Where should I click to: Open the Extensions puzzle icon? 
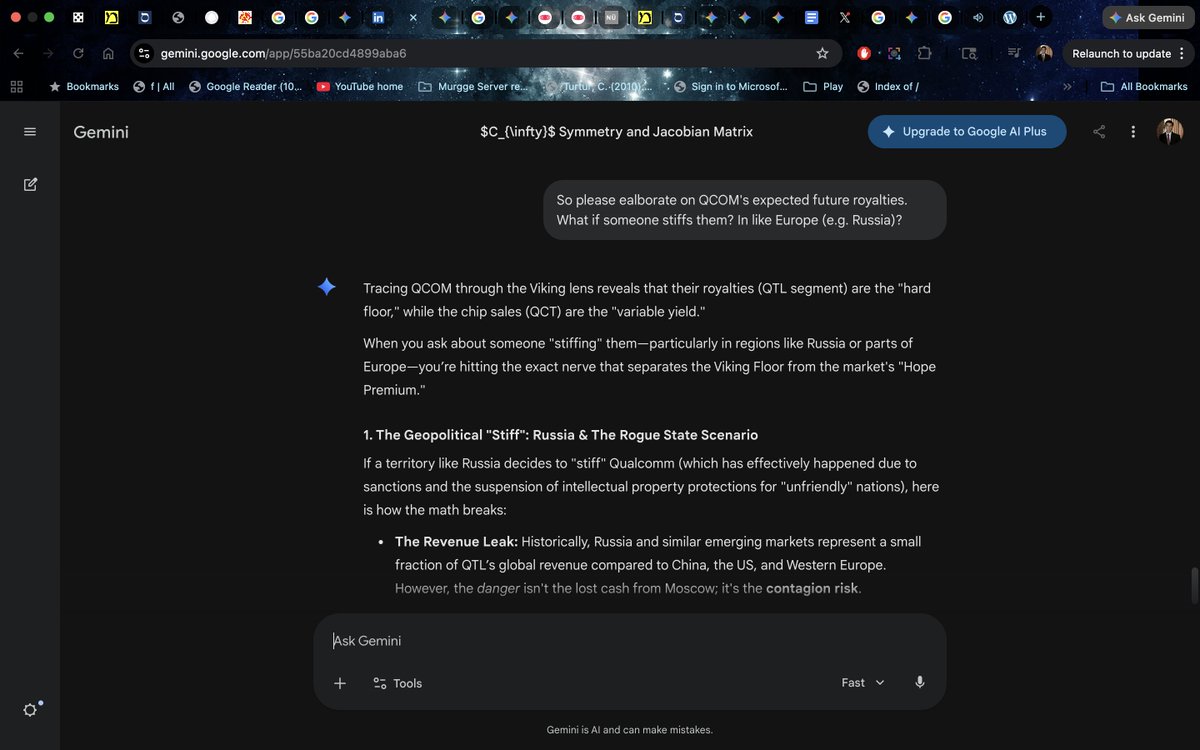924,54
